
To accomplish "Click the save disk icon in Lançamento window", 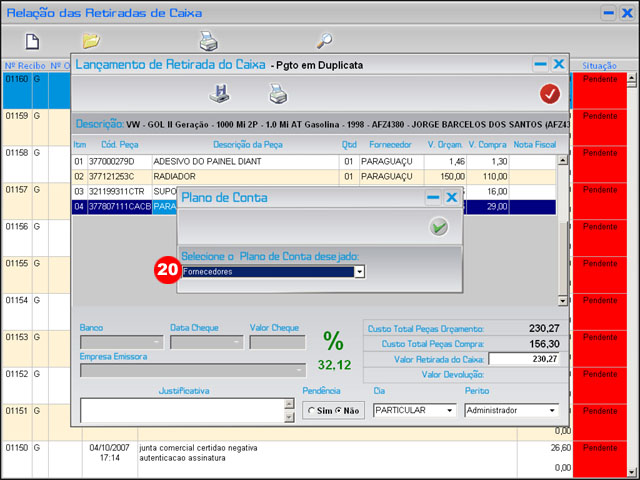I will (219, 94).
